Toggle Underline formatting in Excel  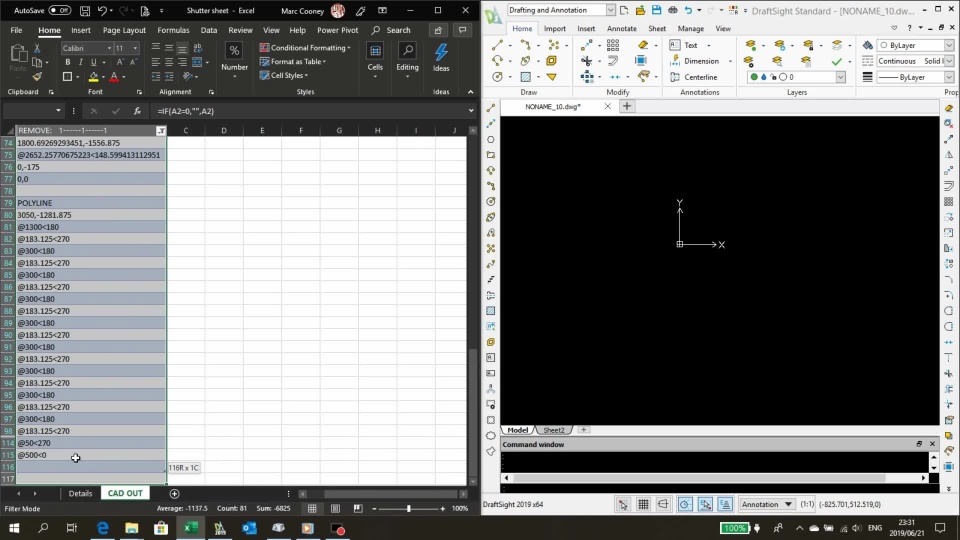[x=93, y=62]
